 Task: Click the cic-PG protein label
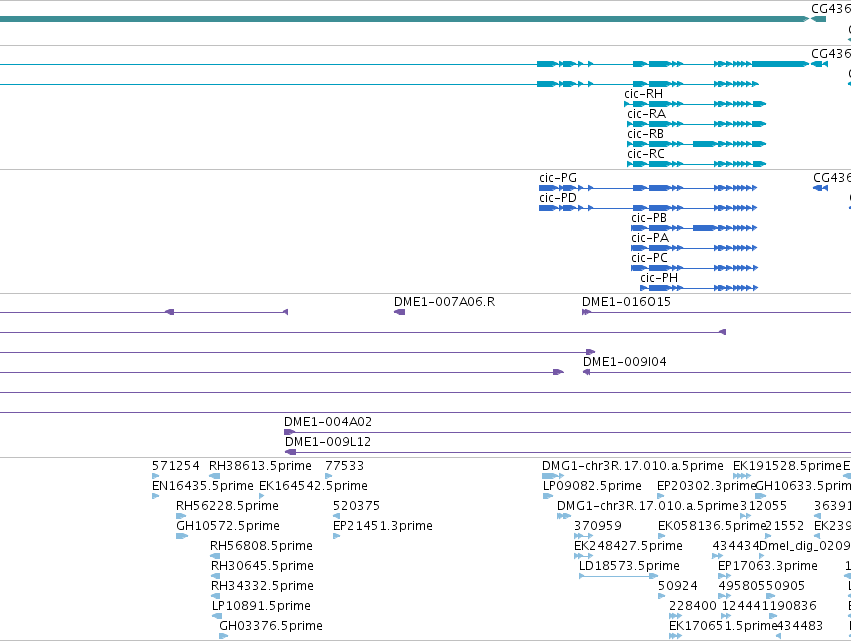point(557,178)
